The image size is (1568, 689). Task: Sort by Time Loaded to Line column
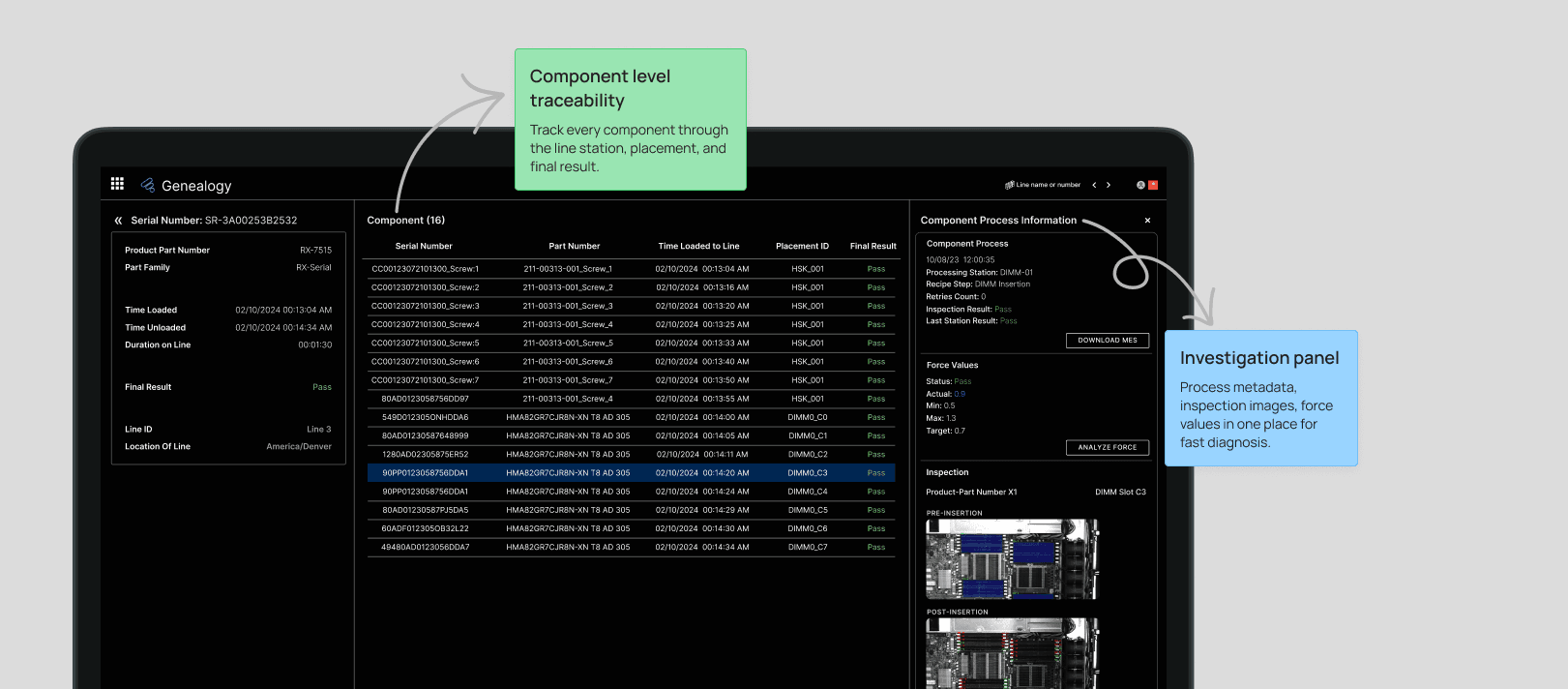pos(698,246)
